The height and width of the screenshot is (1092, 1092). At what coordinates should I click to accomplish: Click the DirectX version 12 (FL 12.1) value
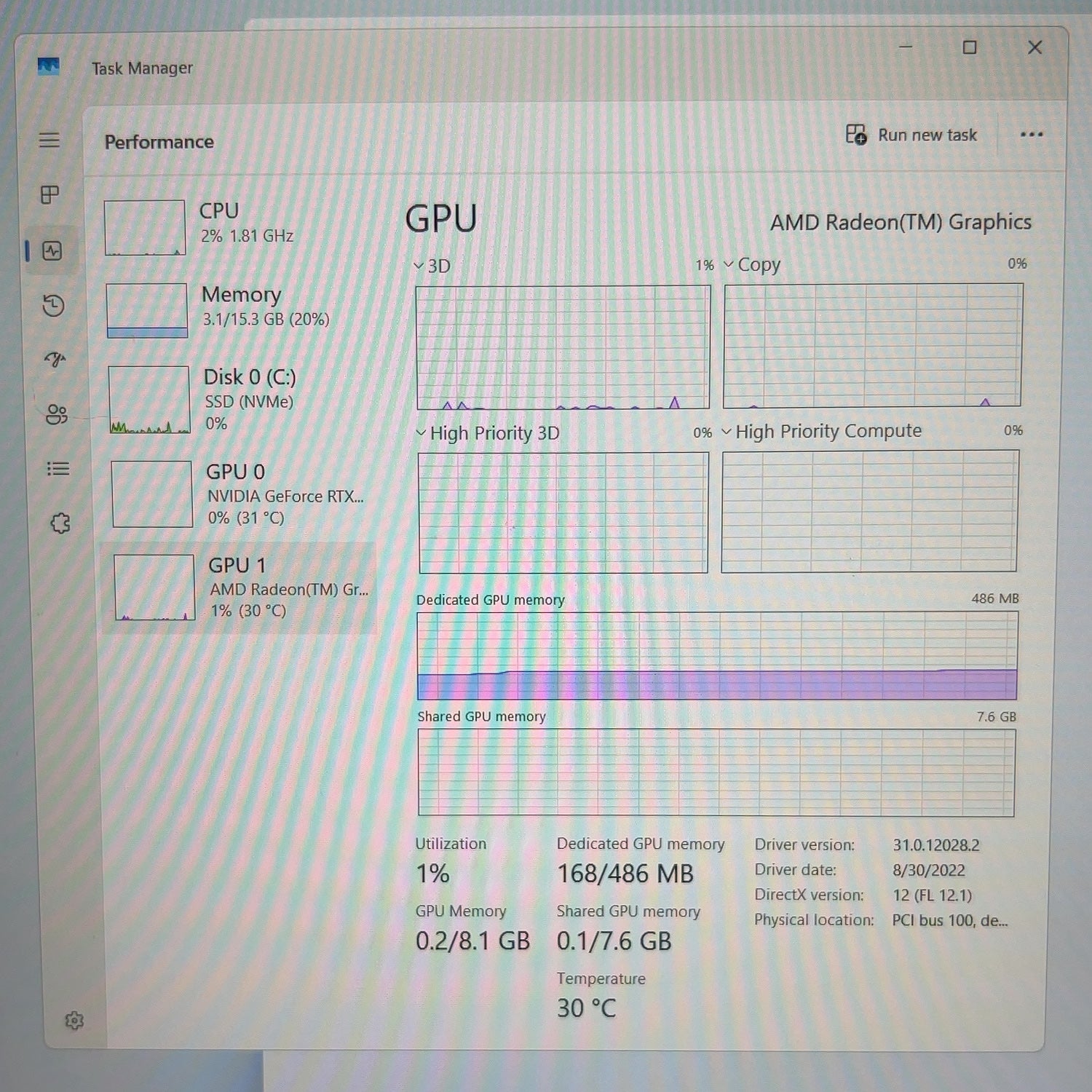click(933, 895)
